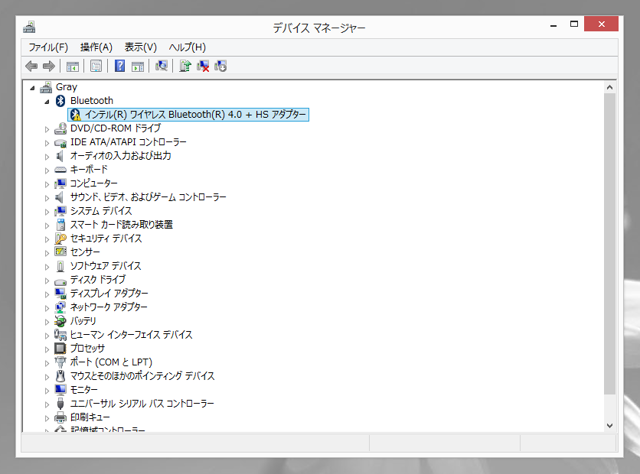Close the デバイス マネージャー window
The image size is (640, 474).
point(601,24)
